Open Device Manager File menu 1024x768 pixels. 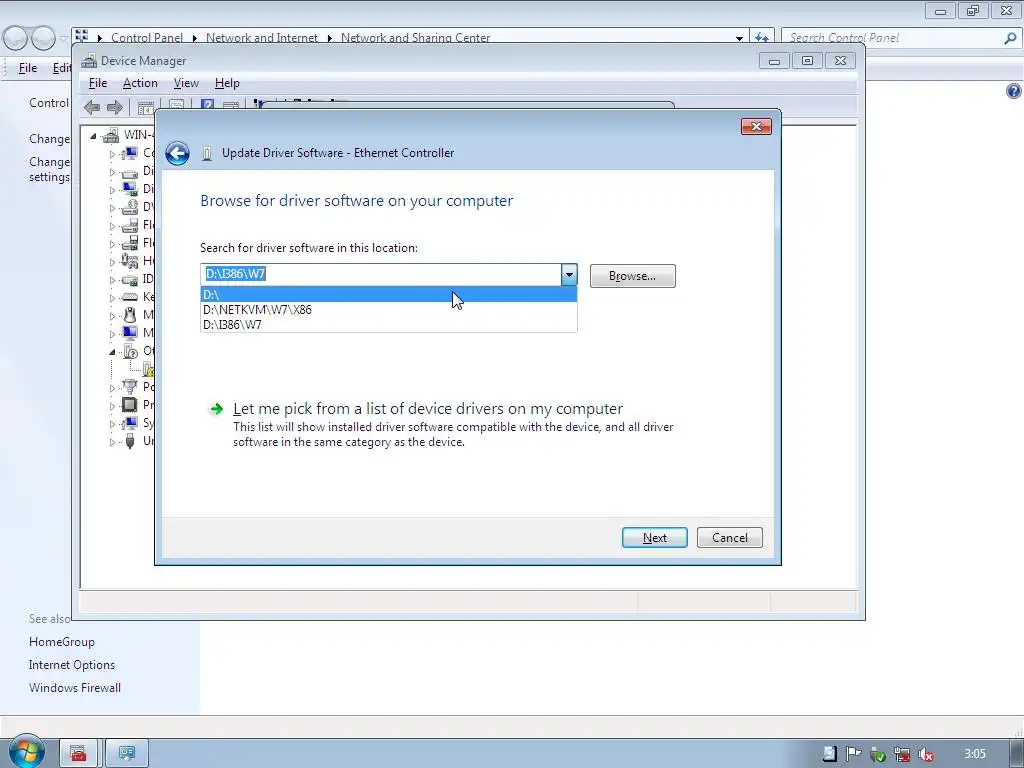(x=98, y=83)
